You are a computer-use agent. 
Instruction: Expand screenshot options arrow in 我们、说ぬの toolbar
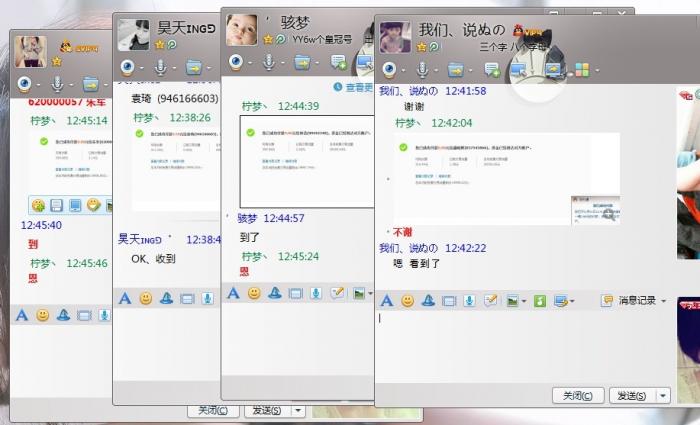pos(572,301)
